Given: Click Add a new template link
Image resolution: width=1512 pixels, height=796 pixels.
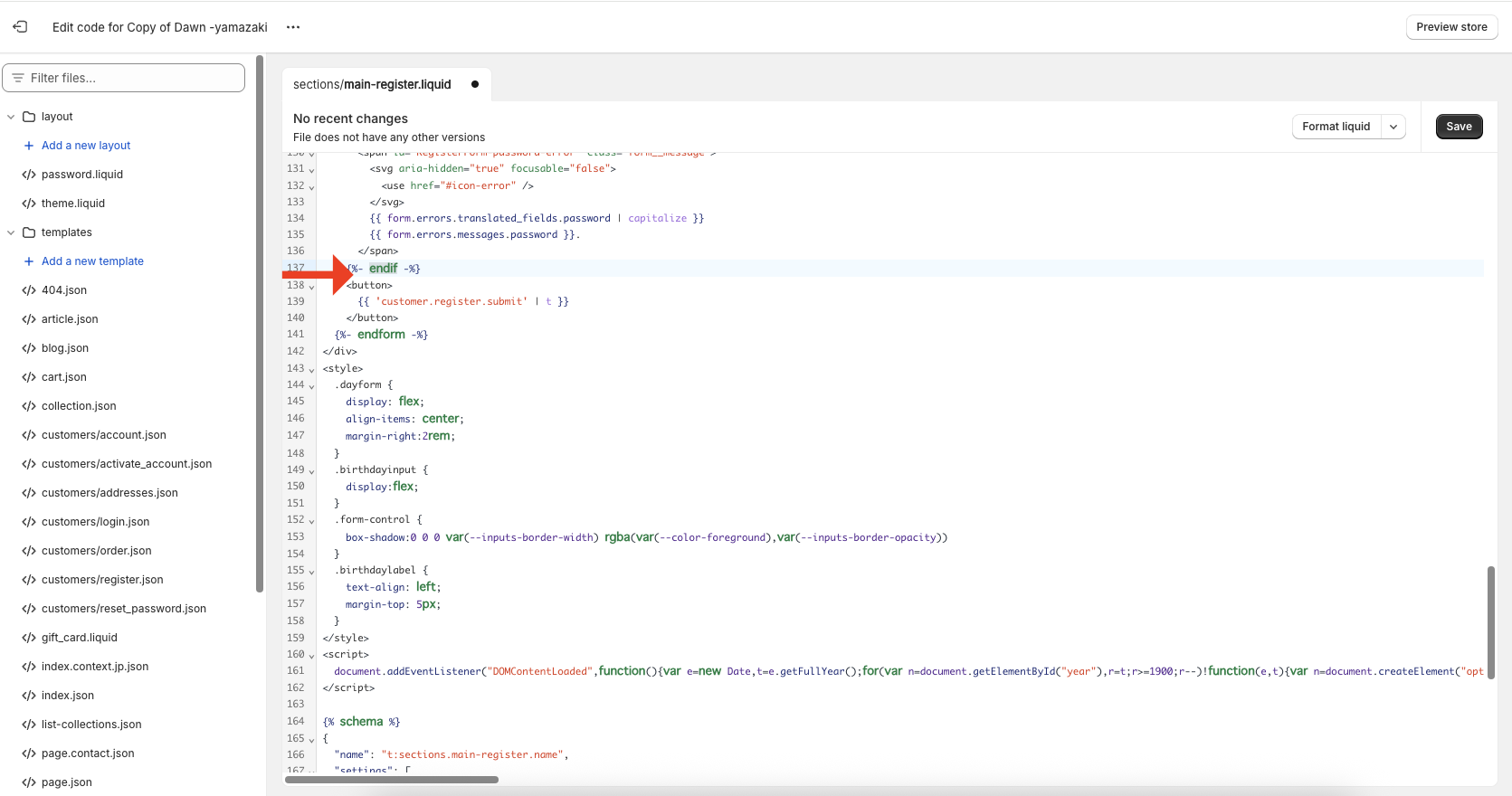Looking at the screenshot, I should coord(92,261).
